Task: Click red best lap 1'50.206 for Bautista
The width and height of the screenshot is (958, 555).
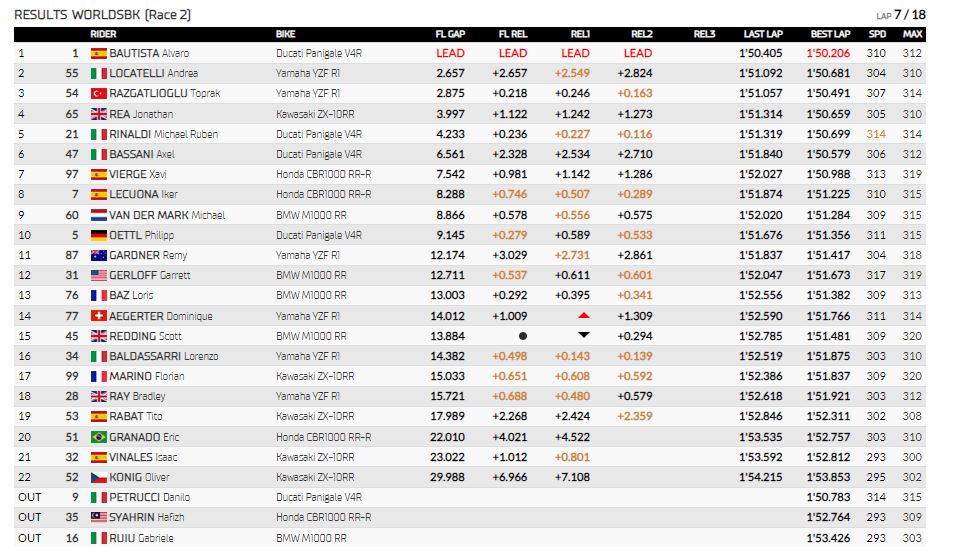Action: [828, 53]
